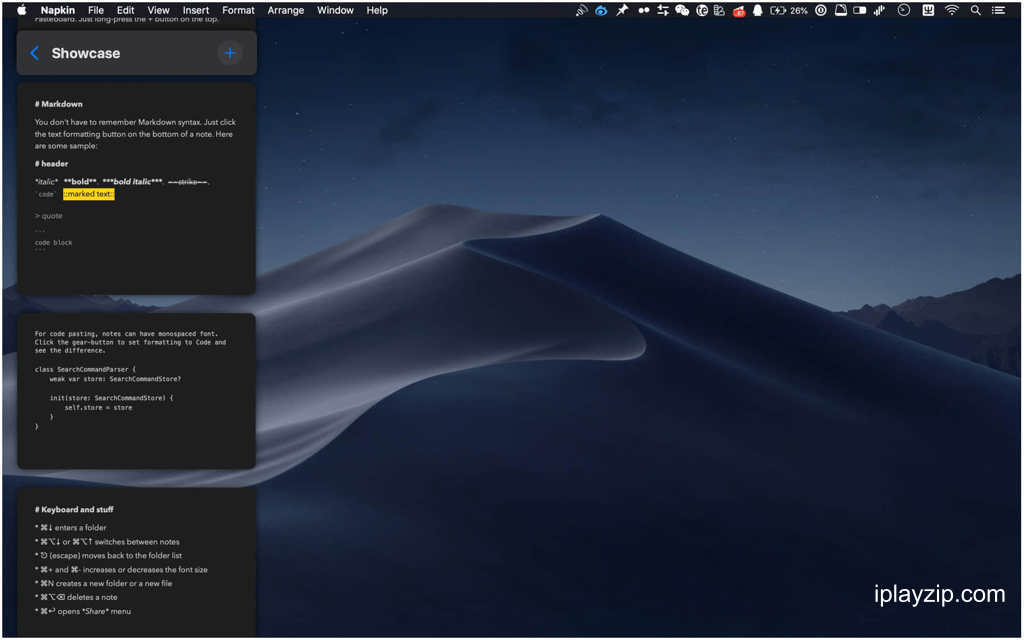Click the pin icon in menu bar
Viewport: 1024px width, 640px height.
click(622, 10)
